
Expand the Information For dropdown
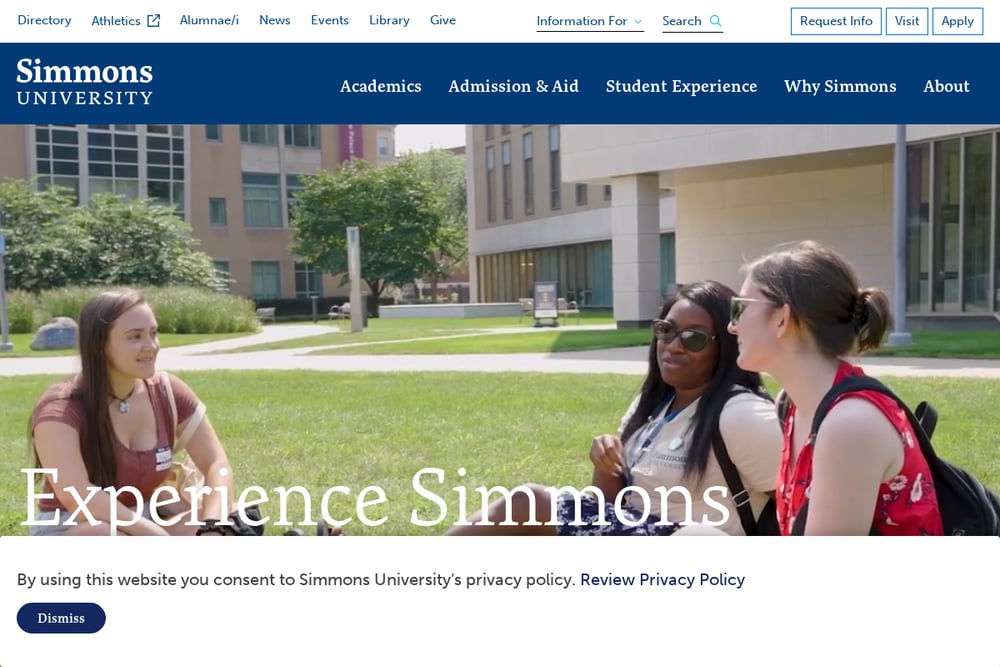[590, 21]
